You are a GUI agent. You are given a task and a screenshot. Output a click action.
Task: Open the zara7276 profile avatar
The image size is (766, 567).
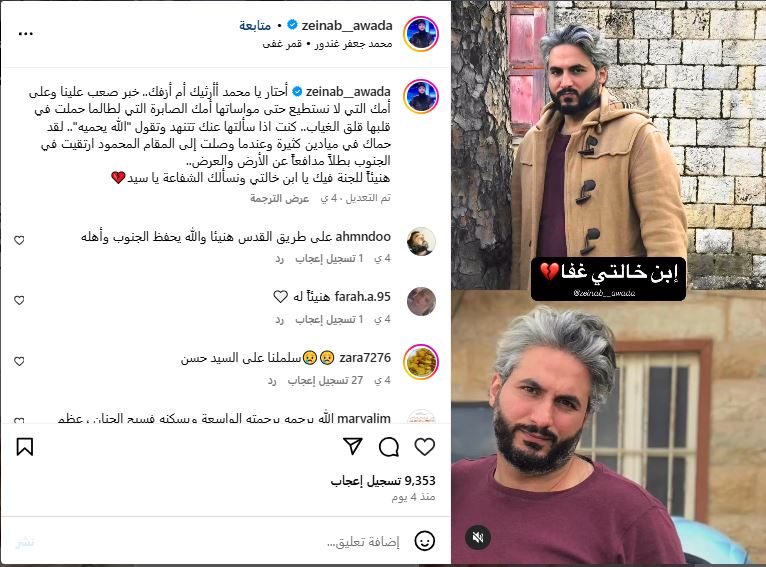[421, 362]
